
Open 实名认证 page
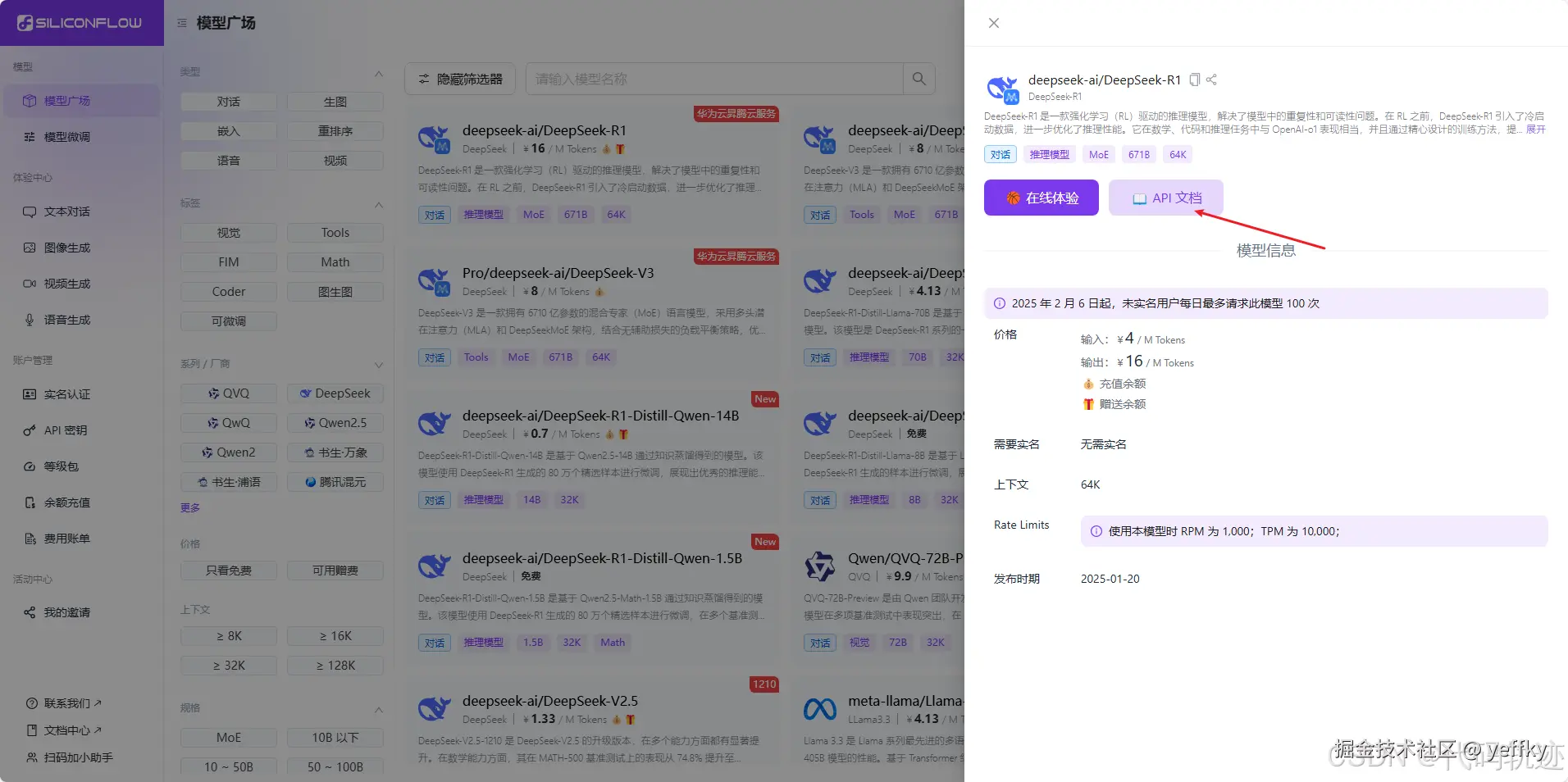pos(80,394)
